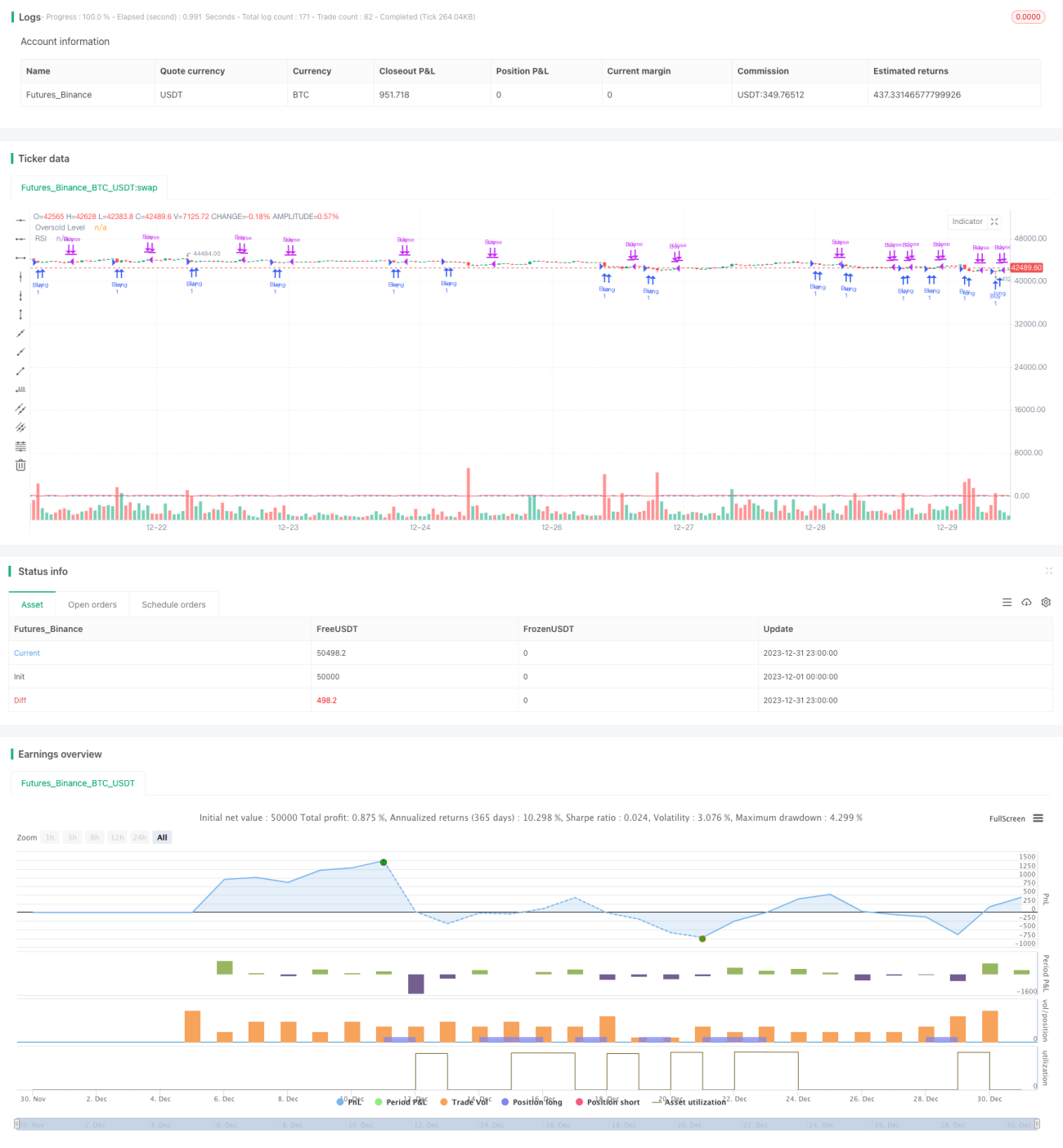This screenshot has height=1148, width=1063.
Task: Select the horizontal levels drawing tool
Action: click(20, 446)
